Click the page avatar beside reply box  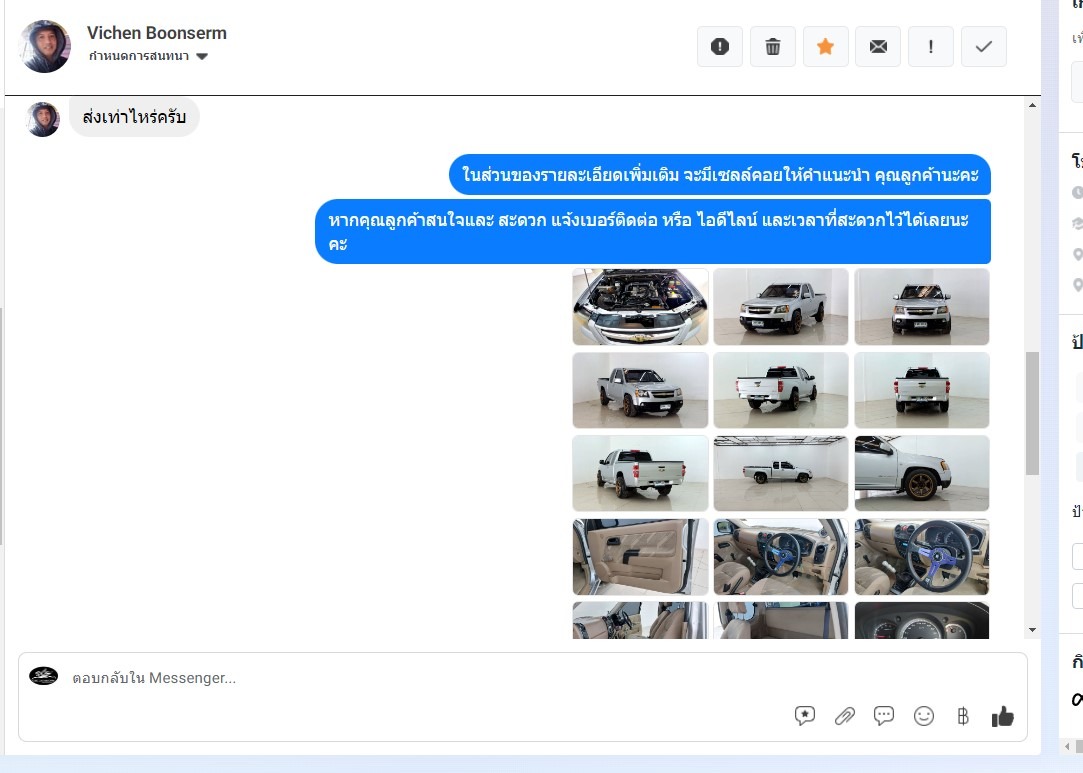click(44, 676)
